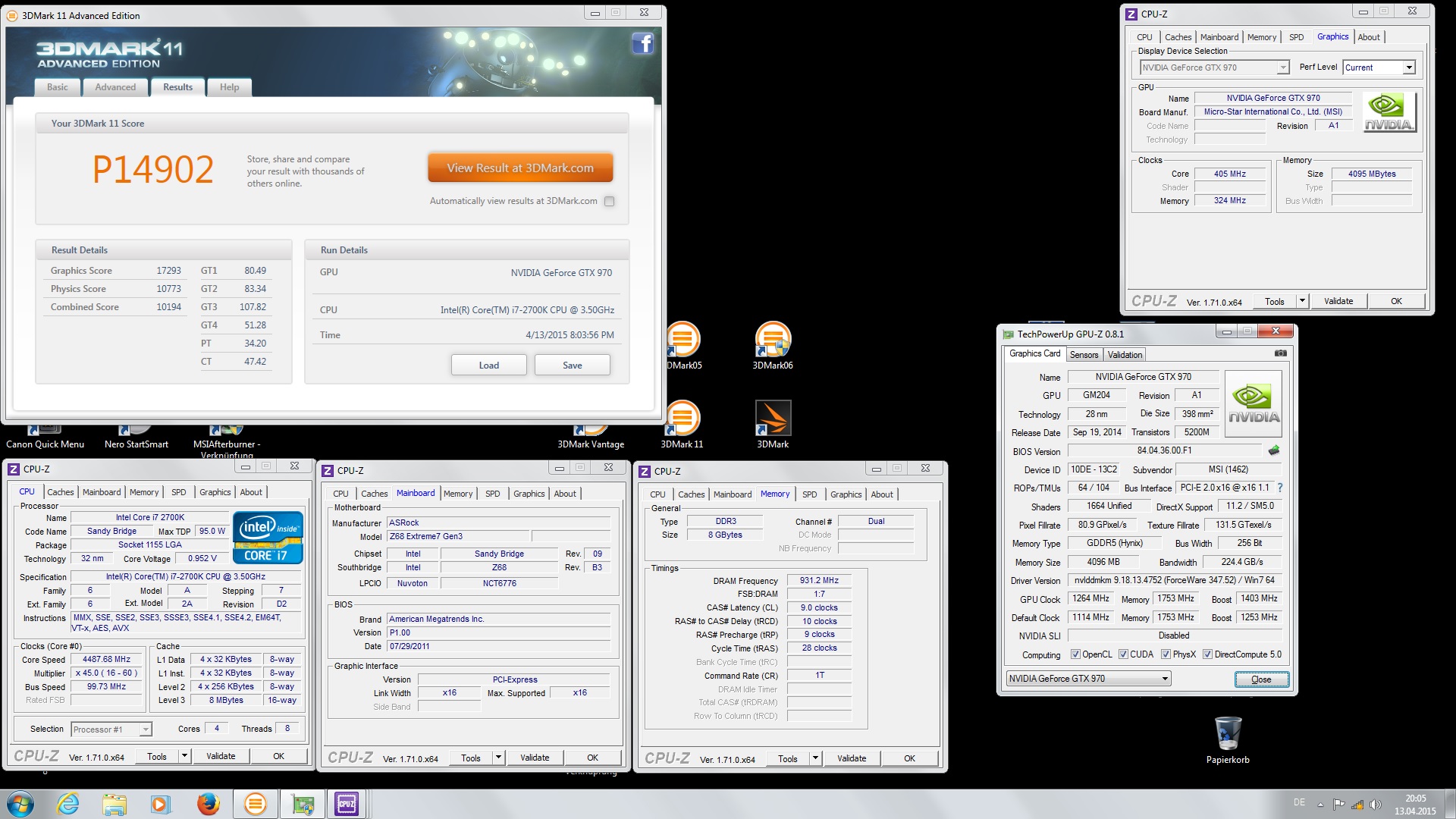The width and height of the screenshot is (1456, 819).
Task: Click the Tools button in CPU-Z CPU window
Action: pyautogui.click(x=157, y=756)
